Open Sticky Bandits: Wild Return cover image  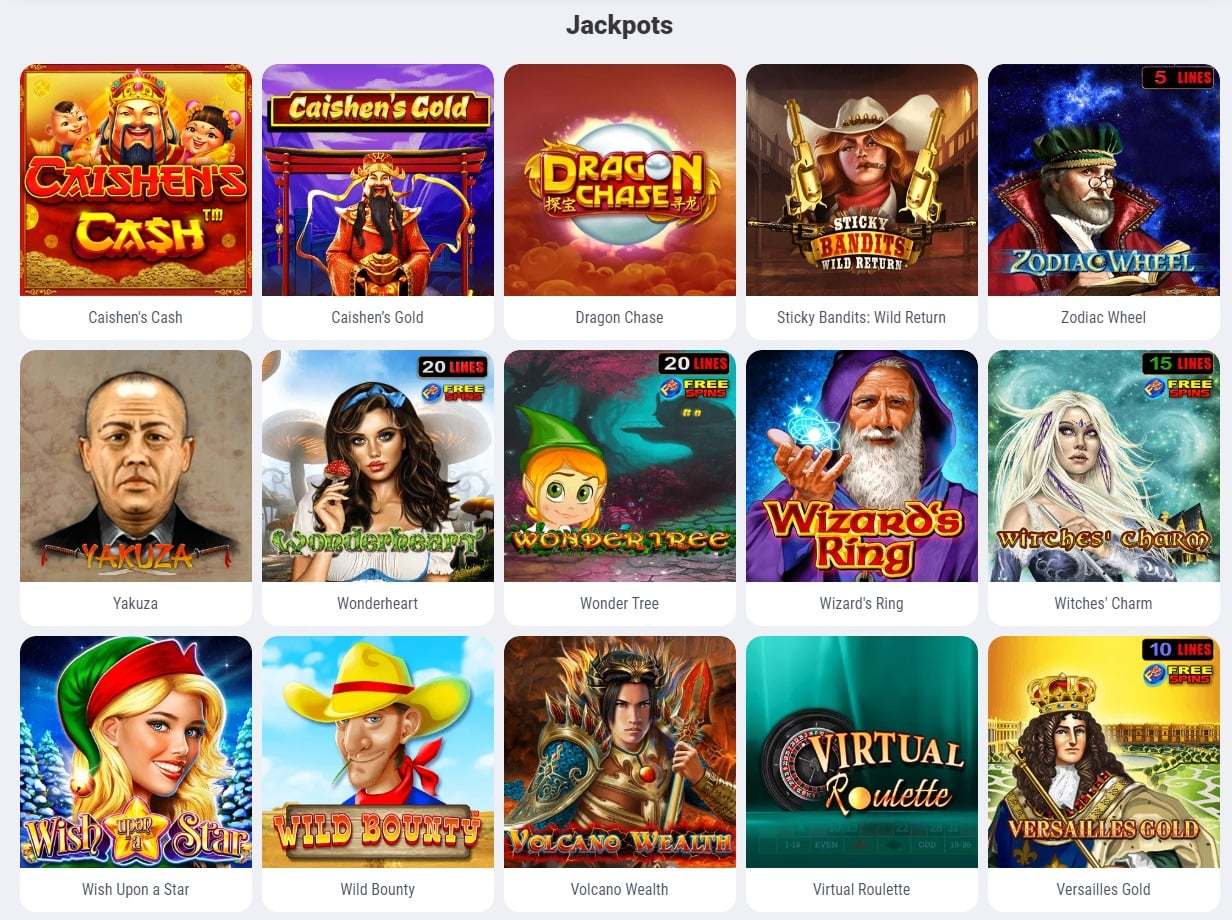862,180
